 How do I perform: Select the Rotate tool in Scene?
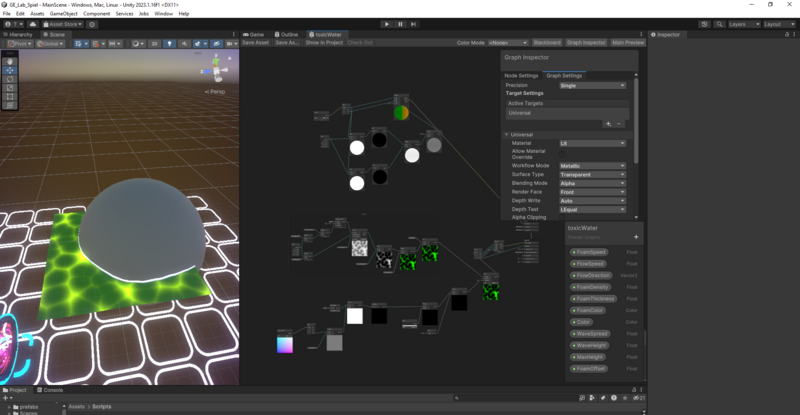point(10,79)
